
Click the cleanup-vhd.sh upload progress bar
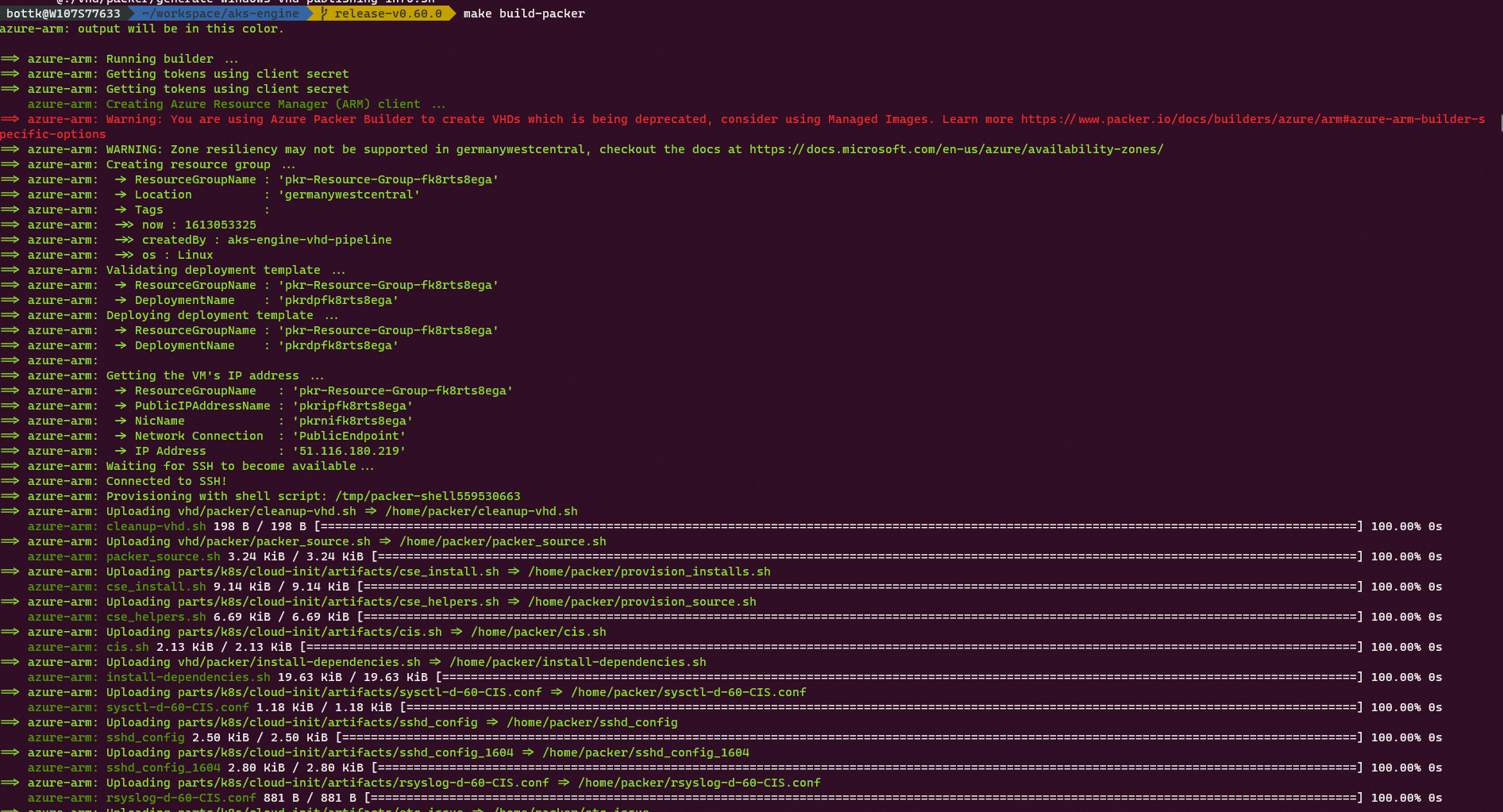click(838, 526)
